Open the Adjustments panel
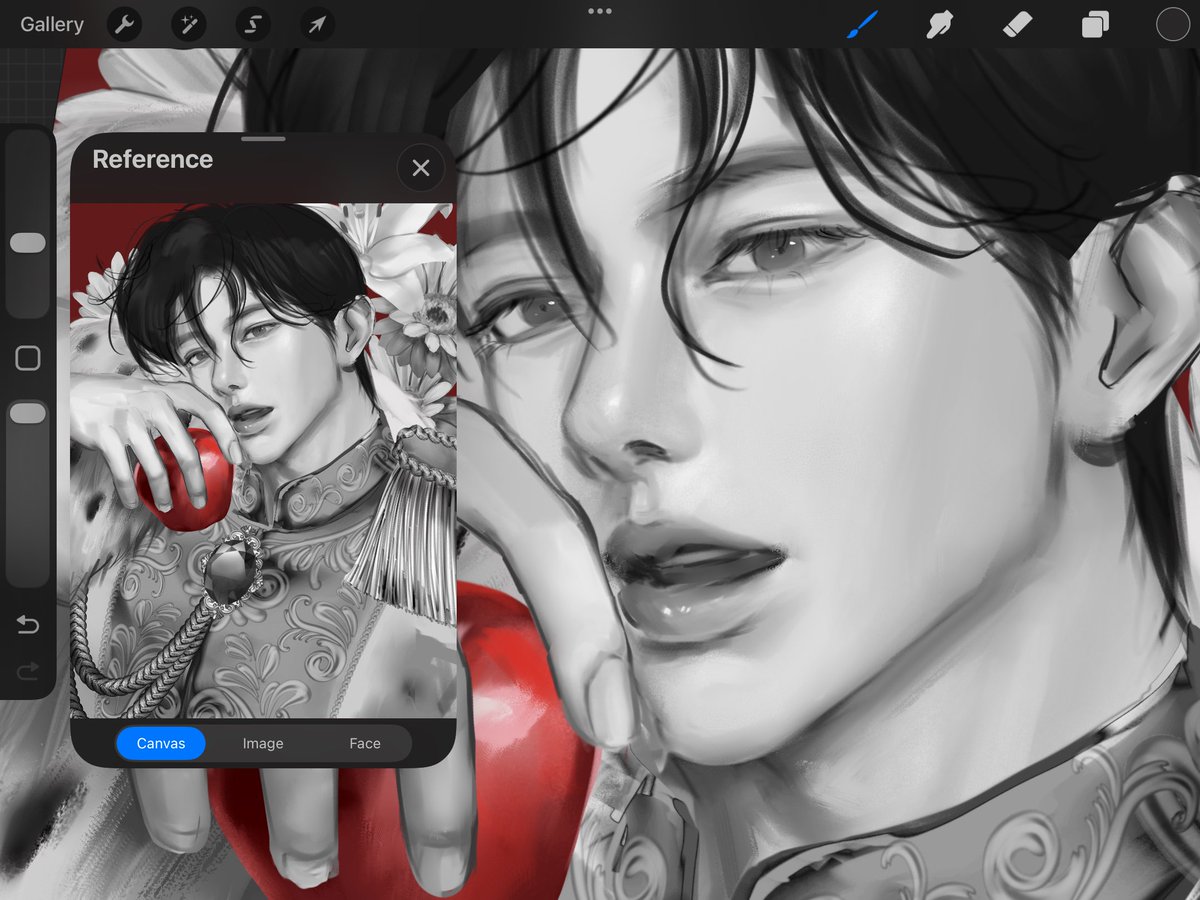 coord(188,24)
